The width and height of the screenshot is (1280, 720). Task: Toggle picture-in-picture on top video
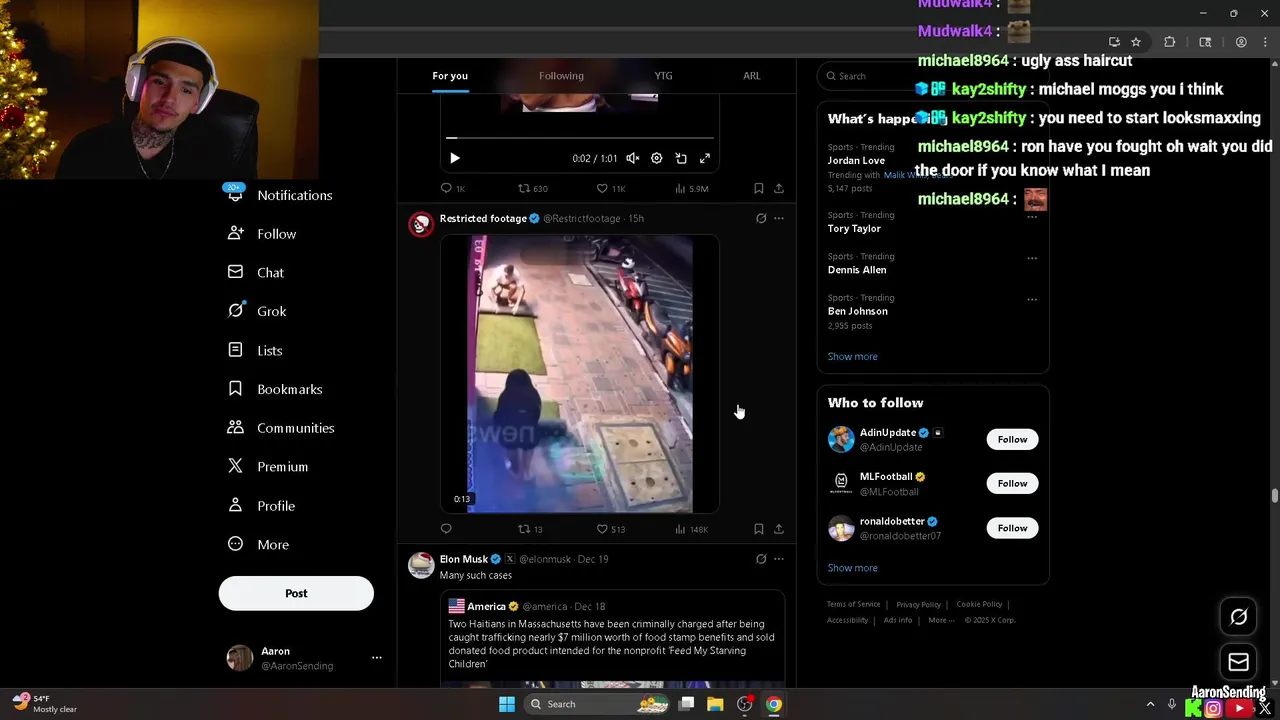pyautogui.click(x=681, y=158)
